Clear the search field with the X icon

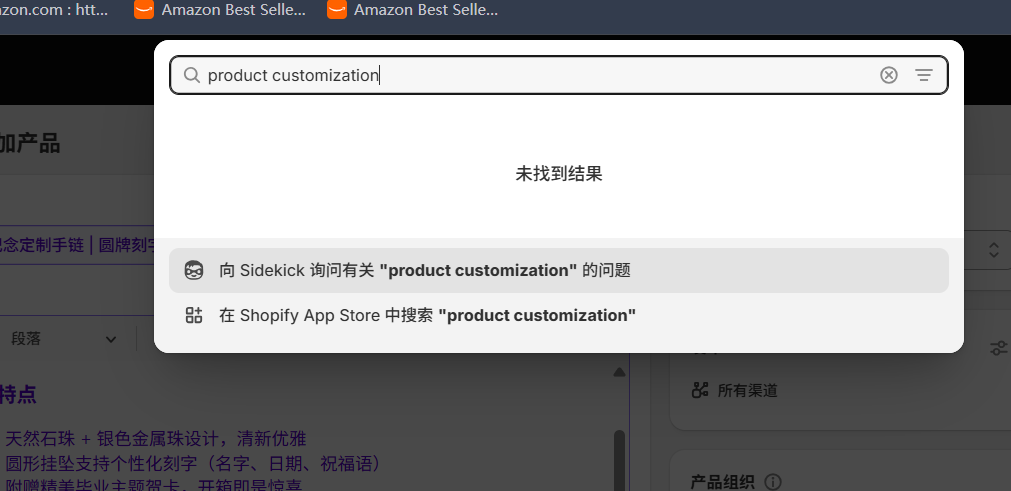click(x=888, y=75)
